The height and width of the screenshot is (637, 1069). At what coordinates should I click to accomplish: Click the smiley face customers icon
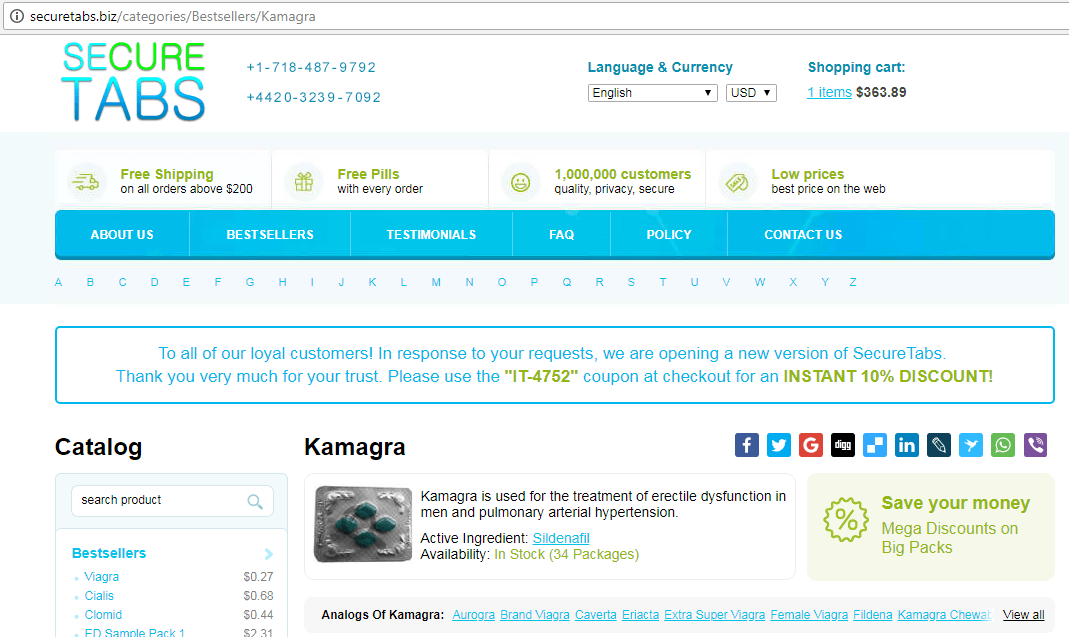point(521,182)
